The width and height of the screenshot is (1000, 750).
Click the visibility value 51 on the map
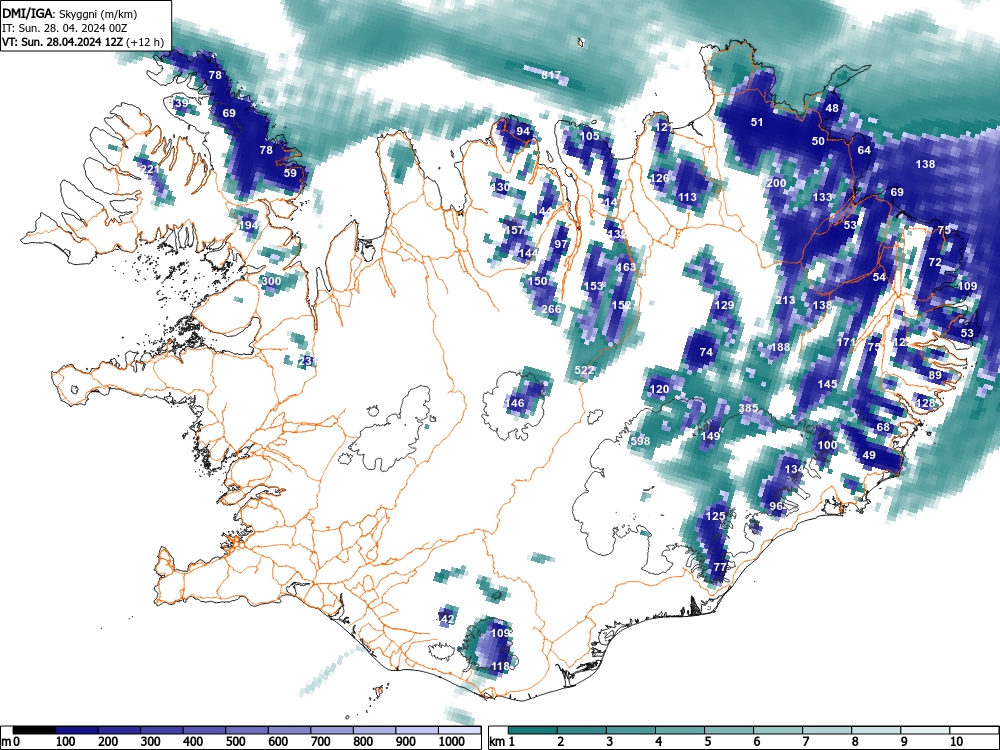pos(756,122)
